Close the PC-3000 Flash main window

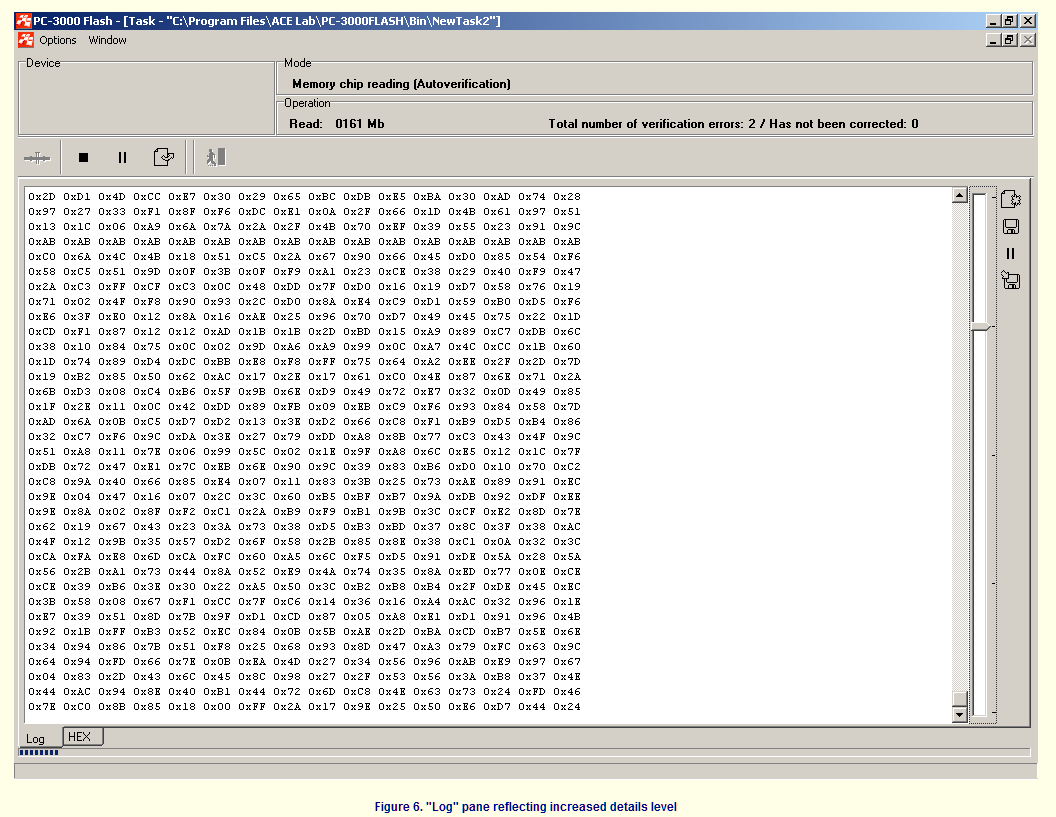click(x=1028, y=21)
